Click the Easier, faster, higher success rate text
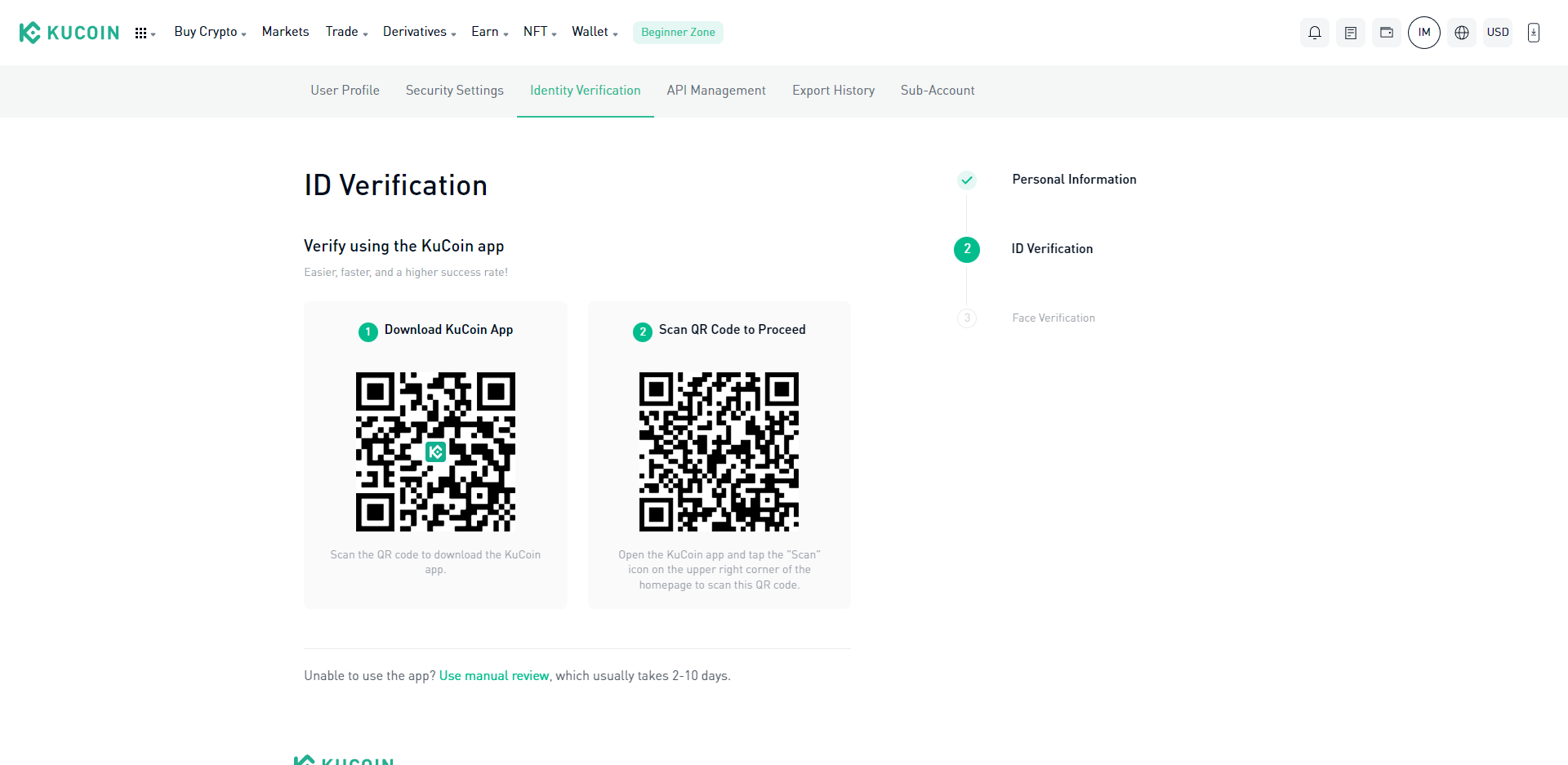 pyautogui.click(x=406, y=273)
